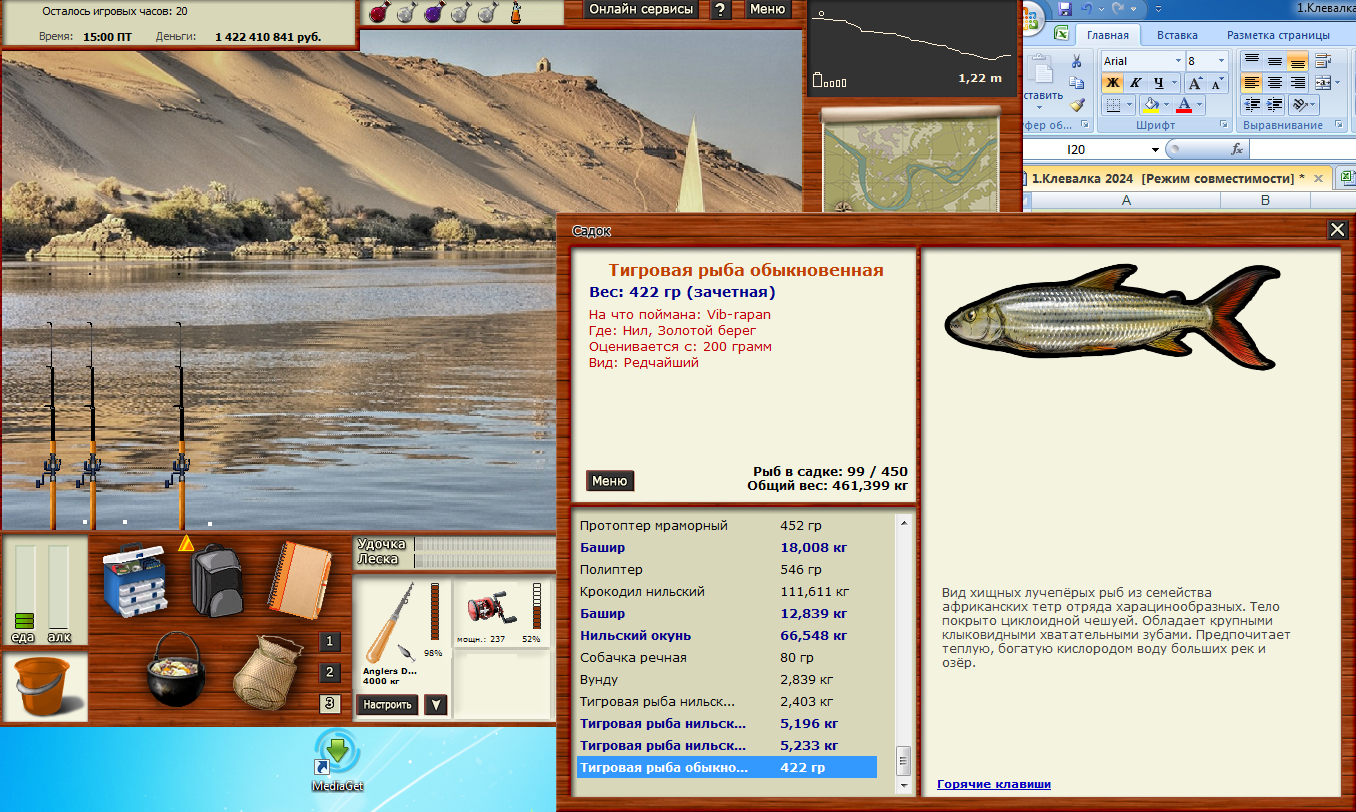Select rod slot 2
Image resolution: width=1356 pixels, height=812 pixels.
[x=331, y=673]
